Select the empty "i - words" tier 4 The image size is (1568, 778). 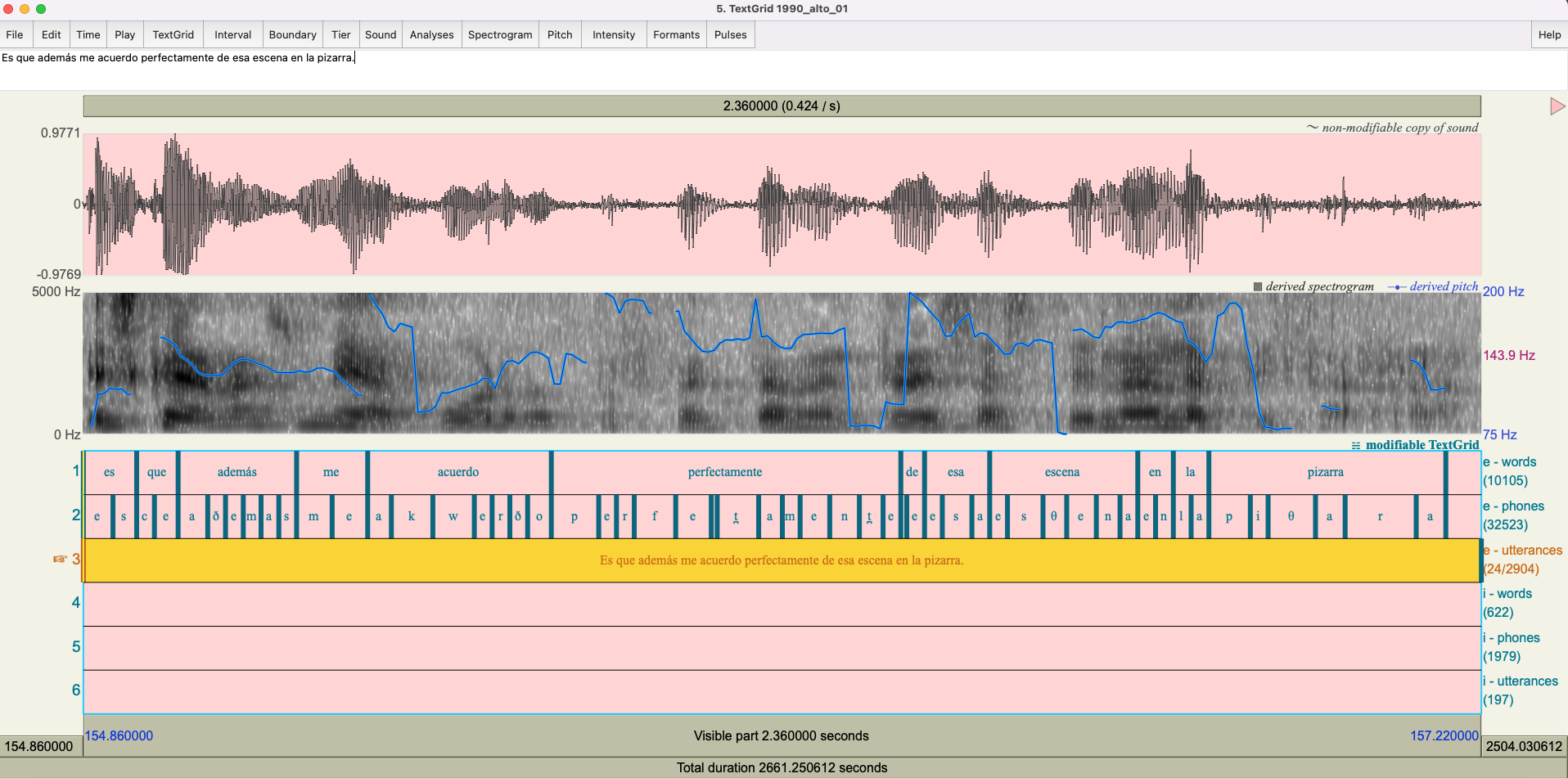coord(782,604)
